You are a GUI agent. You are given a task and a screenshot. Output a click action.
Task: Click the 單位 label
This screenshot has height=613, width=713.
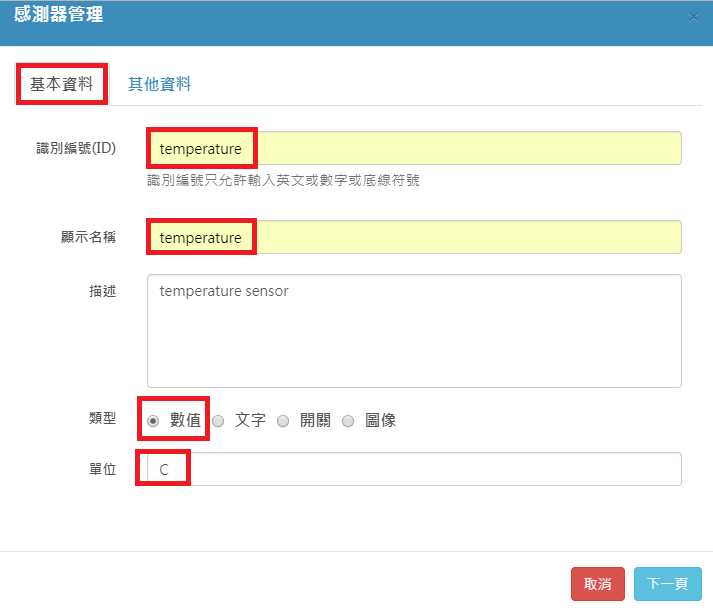[102, 468]
